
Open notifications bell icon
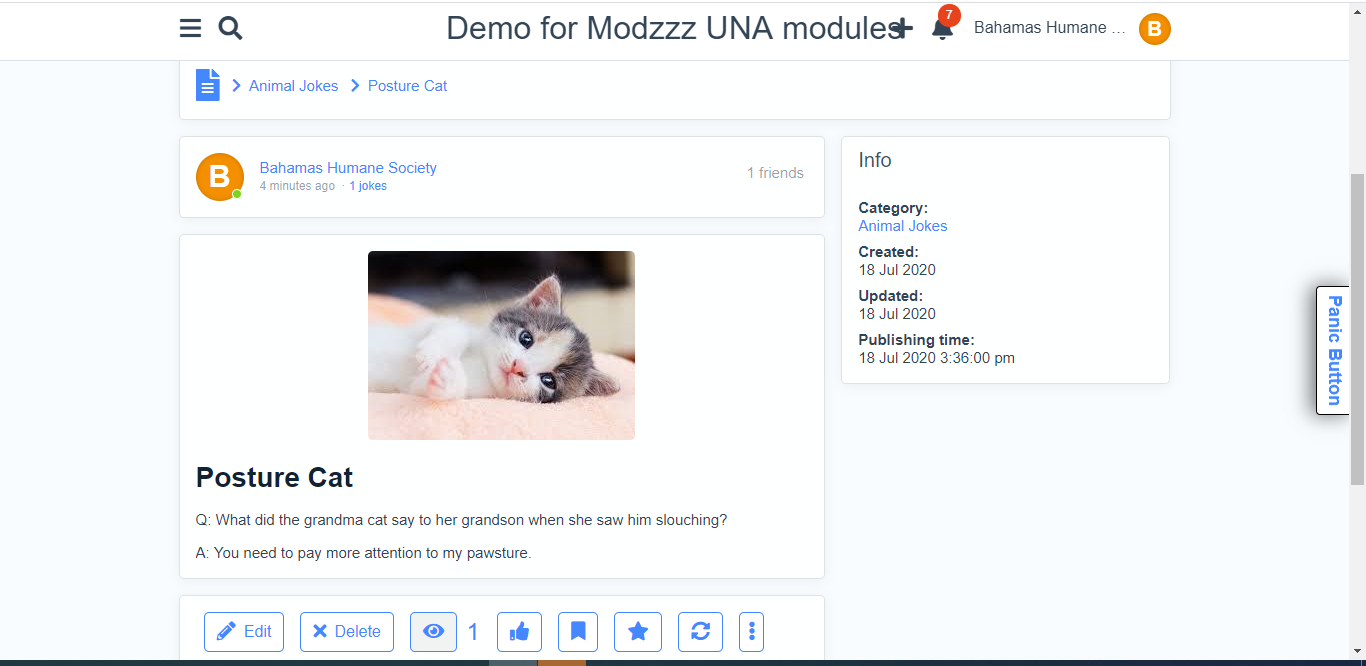pos(942,28)
